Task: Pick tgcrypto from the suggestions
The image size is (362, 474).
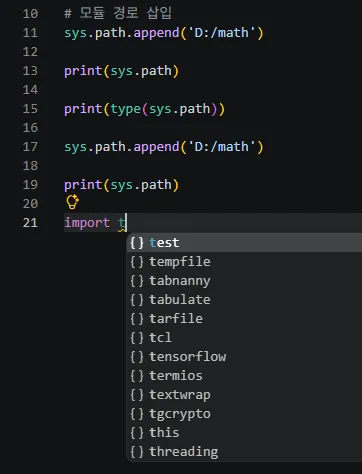Action: tap(245, 414)
